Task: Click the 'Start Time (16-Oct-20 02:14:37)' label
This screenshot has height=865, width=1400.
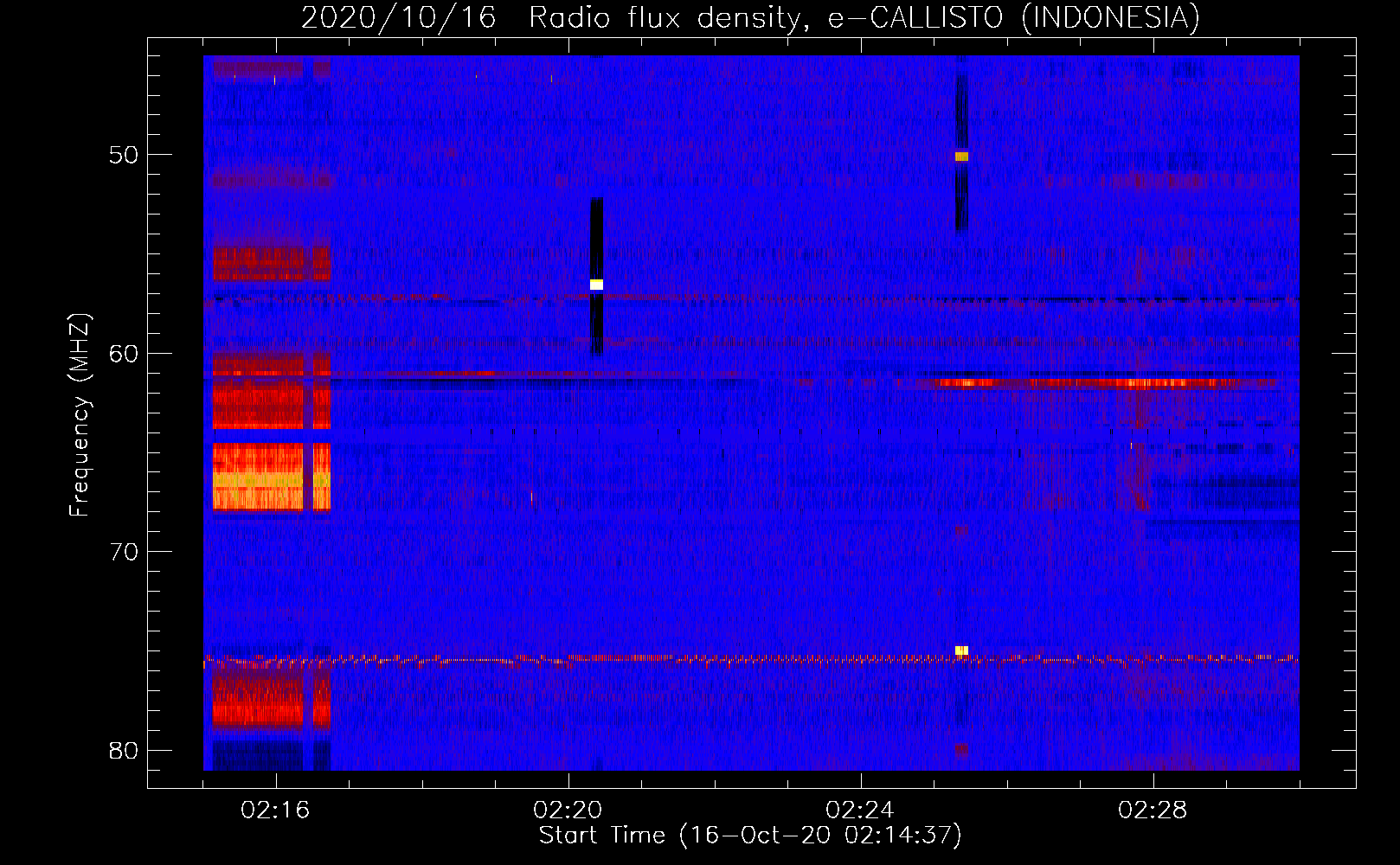Action: tap(750, 836)
